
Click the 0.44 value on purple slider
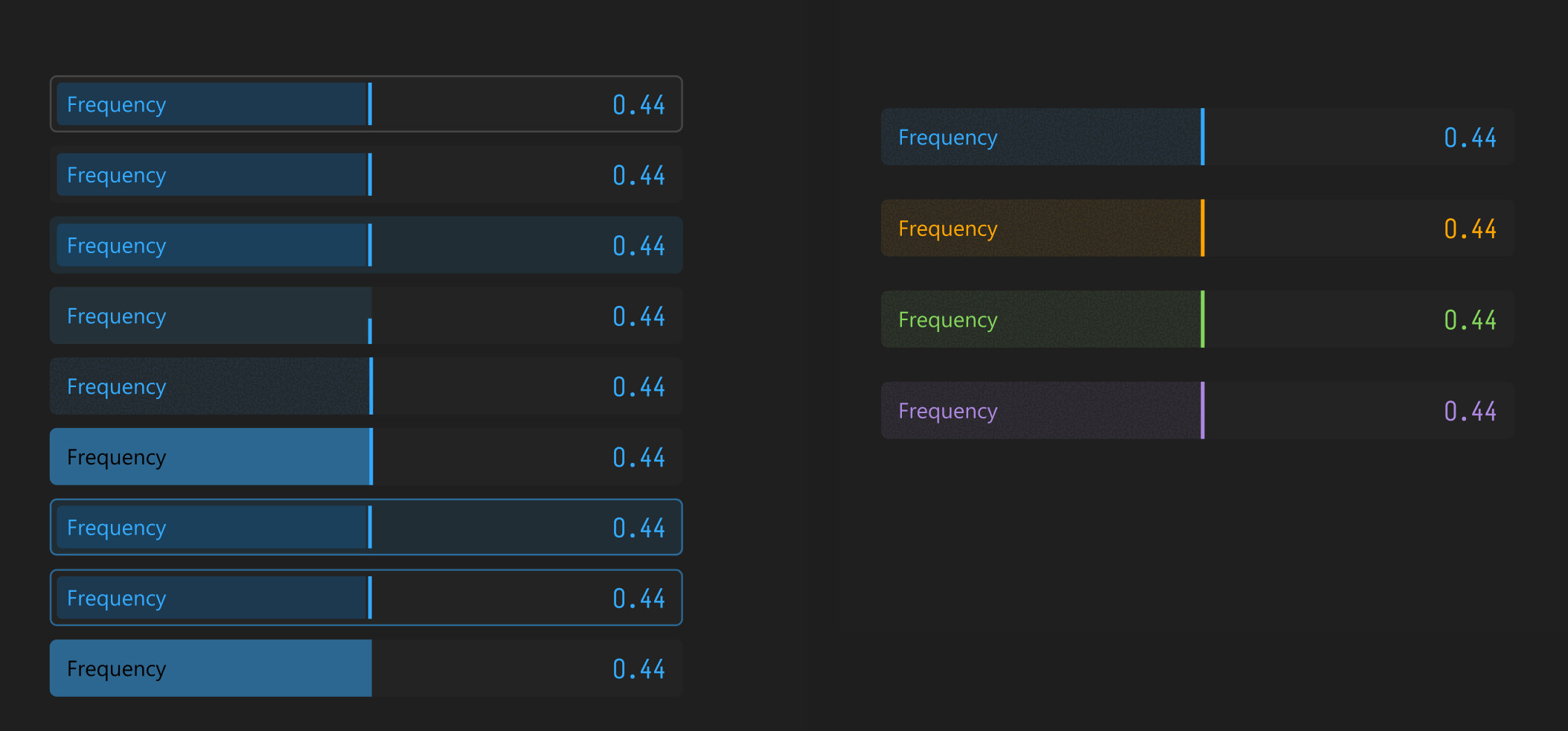coord(1469,411)
